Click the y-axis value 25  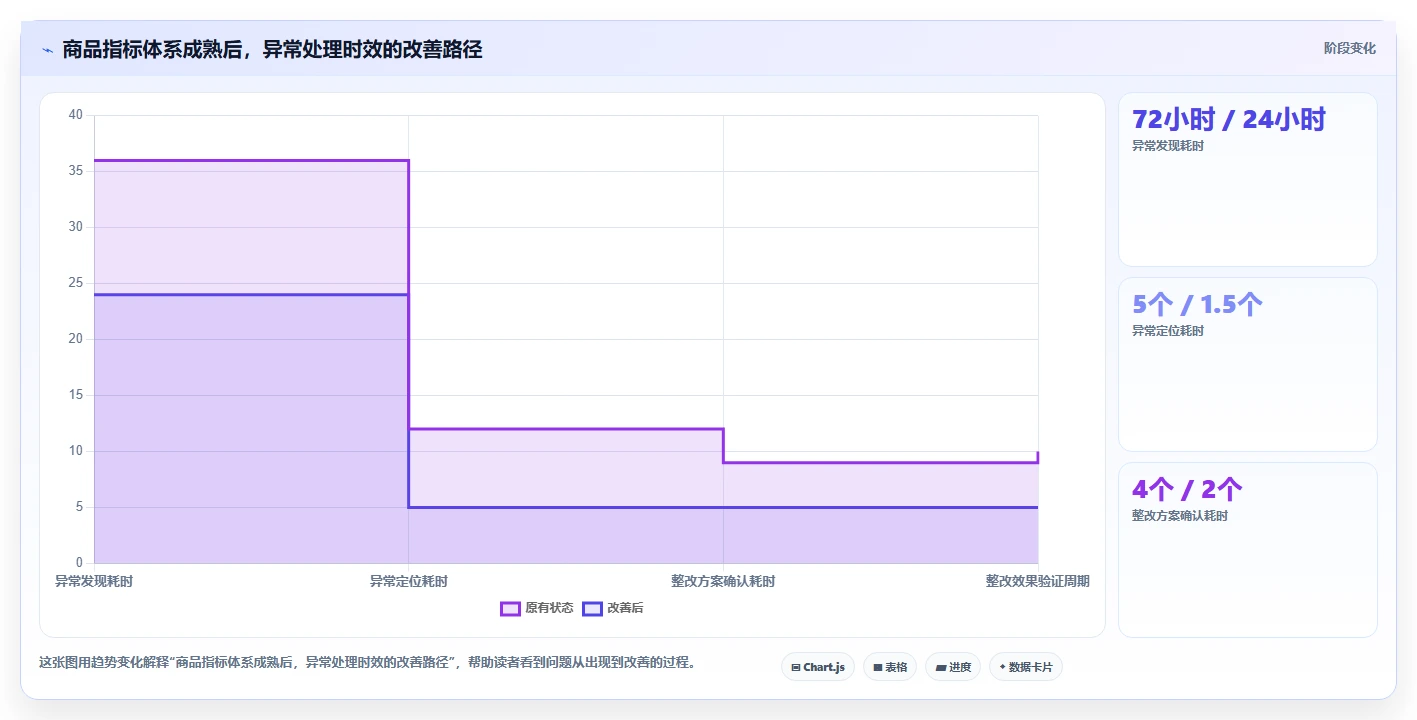point(76,283)
